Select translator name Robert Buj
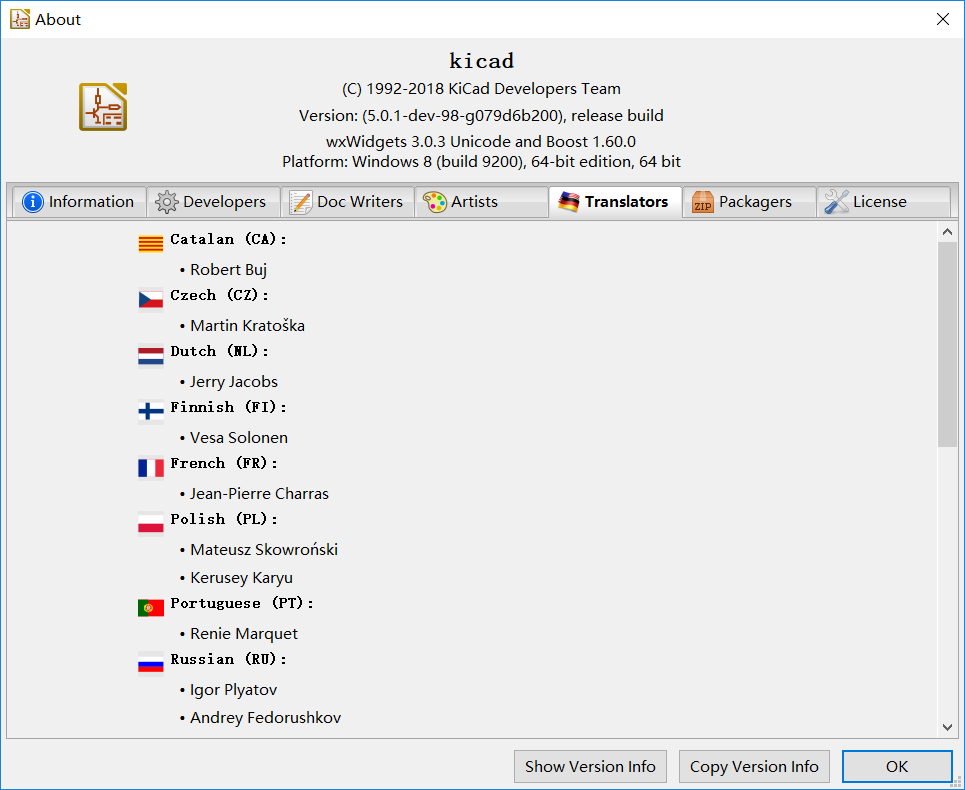 pyautogui.click(x=228, y=270)
